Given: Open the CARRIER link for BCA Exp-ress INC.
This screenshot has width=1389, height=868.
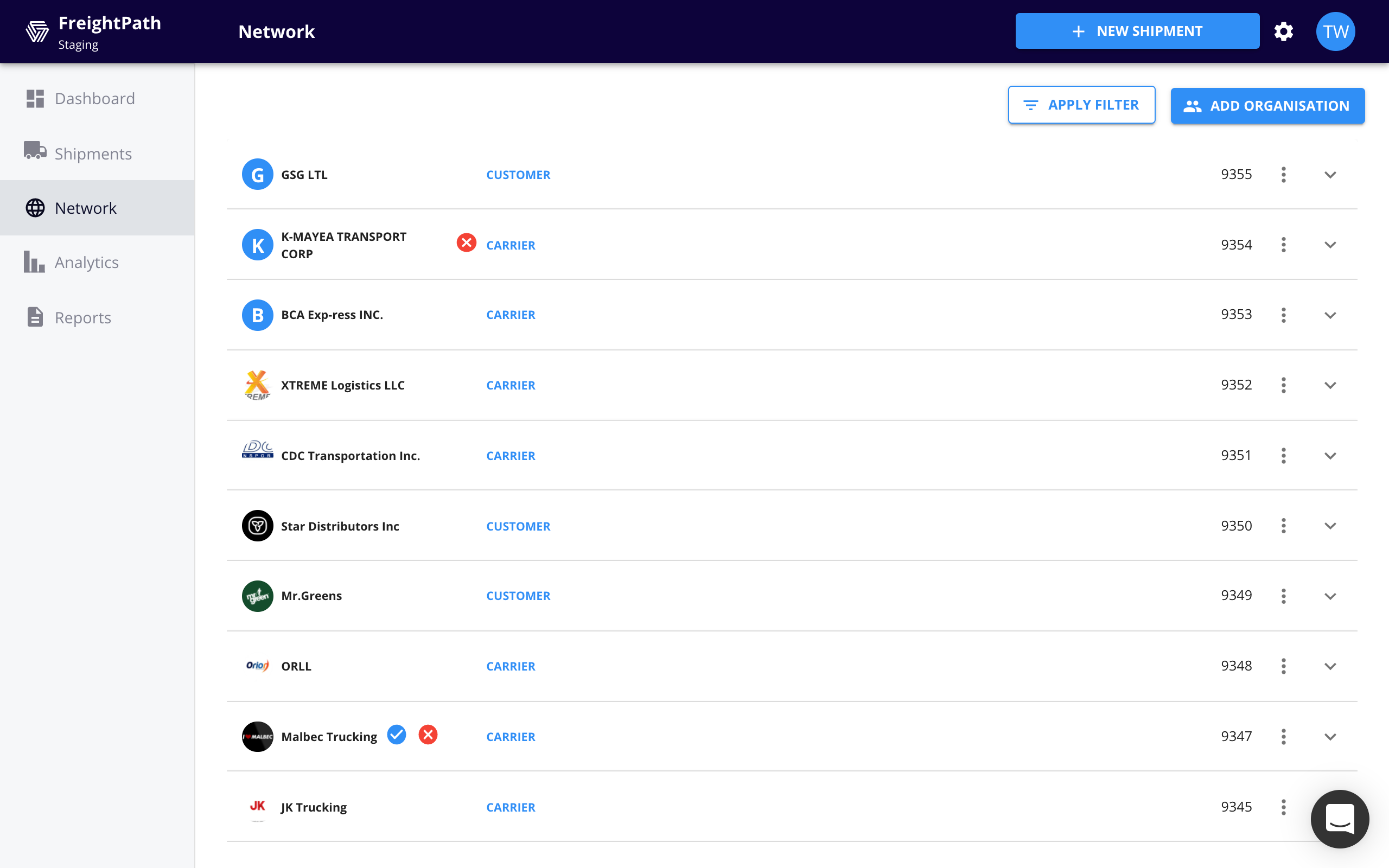Looking at the screenshot, I should (510, 314).
